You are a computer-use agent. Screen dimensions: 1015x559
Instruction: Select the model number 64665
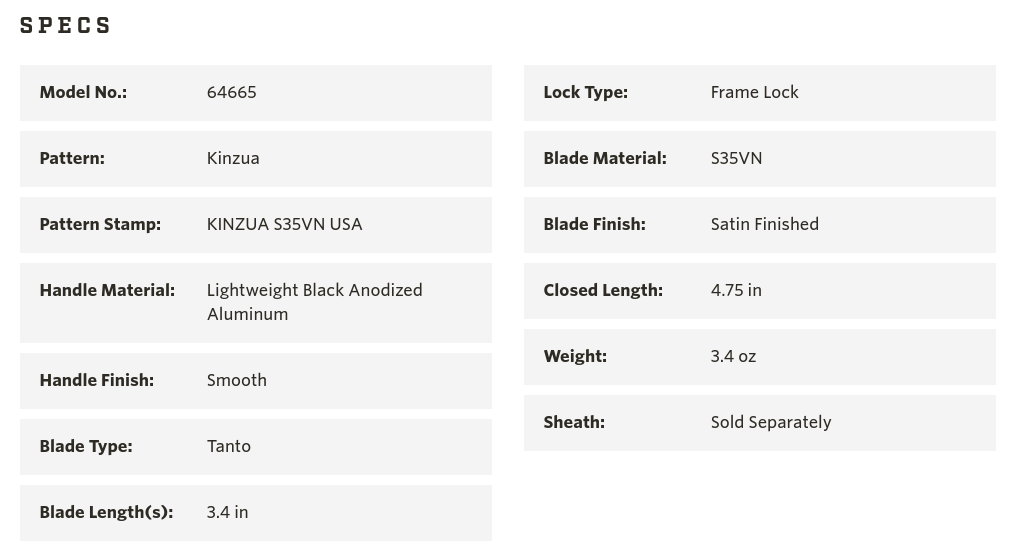232,93
